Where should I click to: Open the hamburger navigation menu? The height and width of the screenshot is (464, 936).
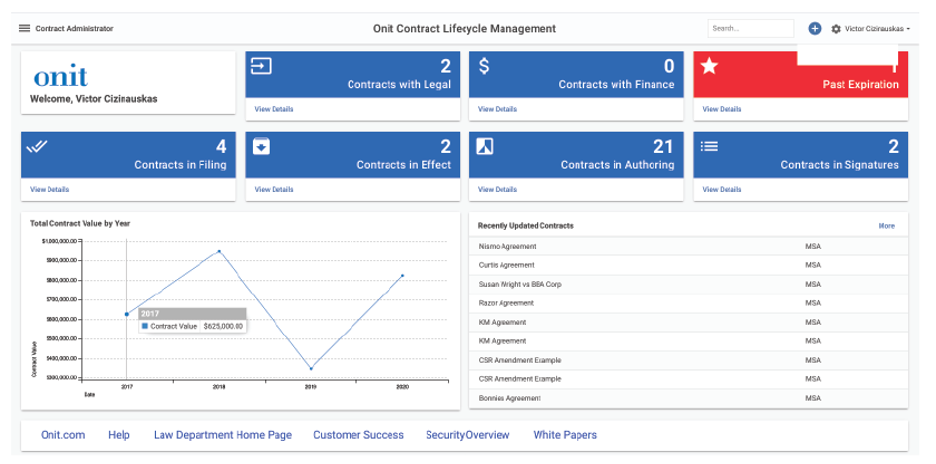tap(24, 29)
